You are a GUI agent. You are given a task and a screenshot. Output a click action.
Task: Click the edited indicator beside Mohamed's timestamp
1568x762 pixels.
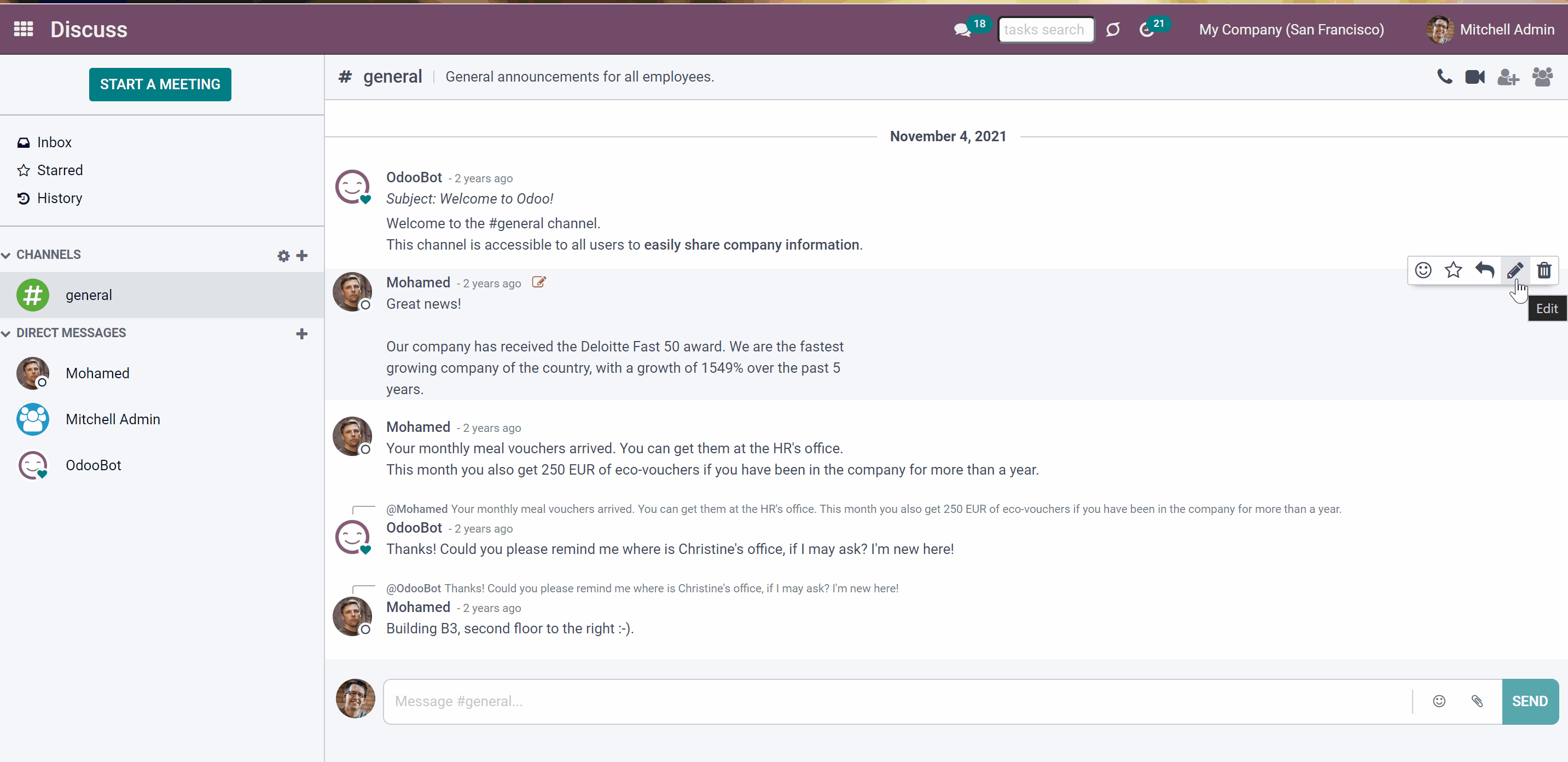(x=539, y=282)
